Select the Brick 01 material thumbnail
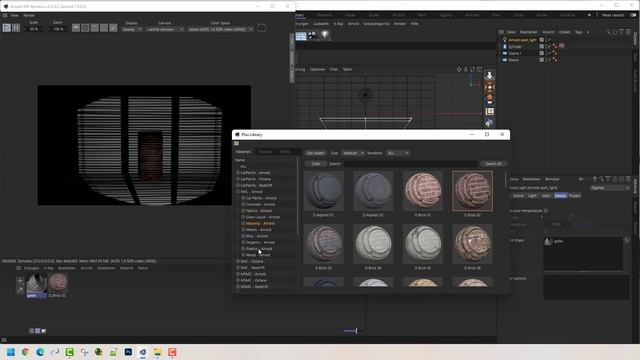This screenshot has height=360, width=640. tap(422, 191)
